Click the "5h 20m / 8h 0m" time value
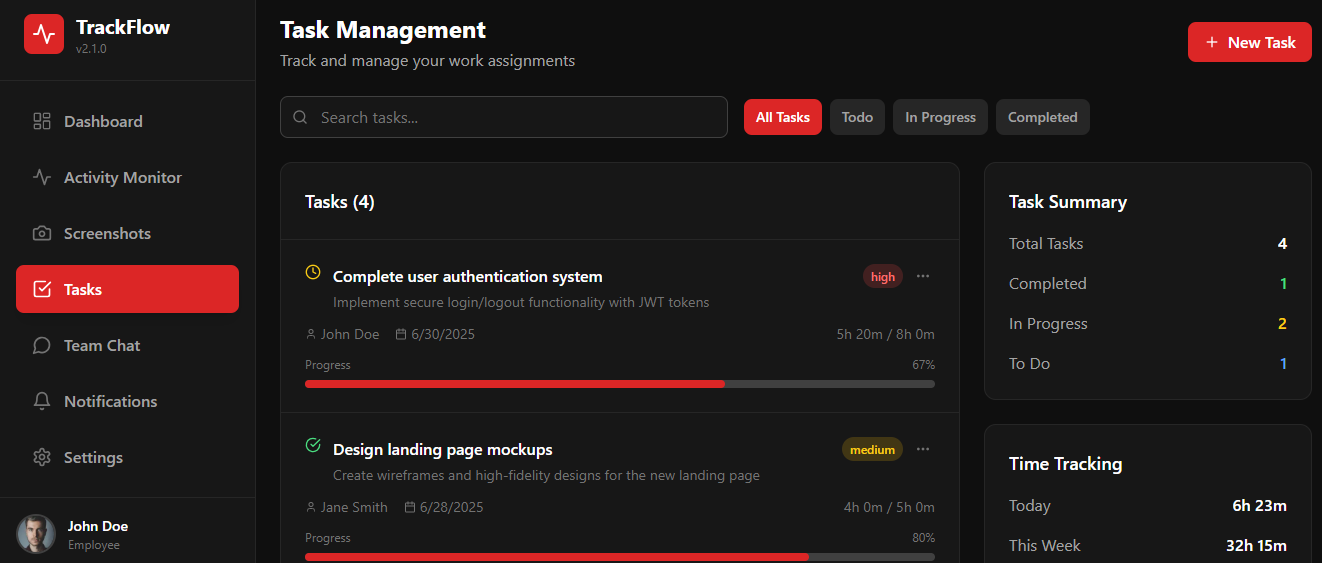 pyautogui.click(x=886, y=334)
